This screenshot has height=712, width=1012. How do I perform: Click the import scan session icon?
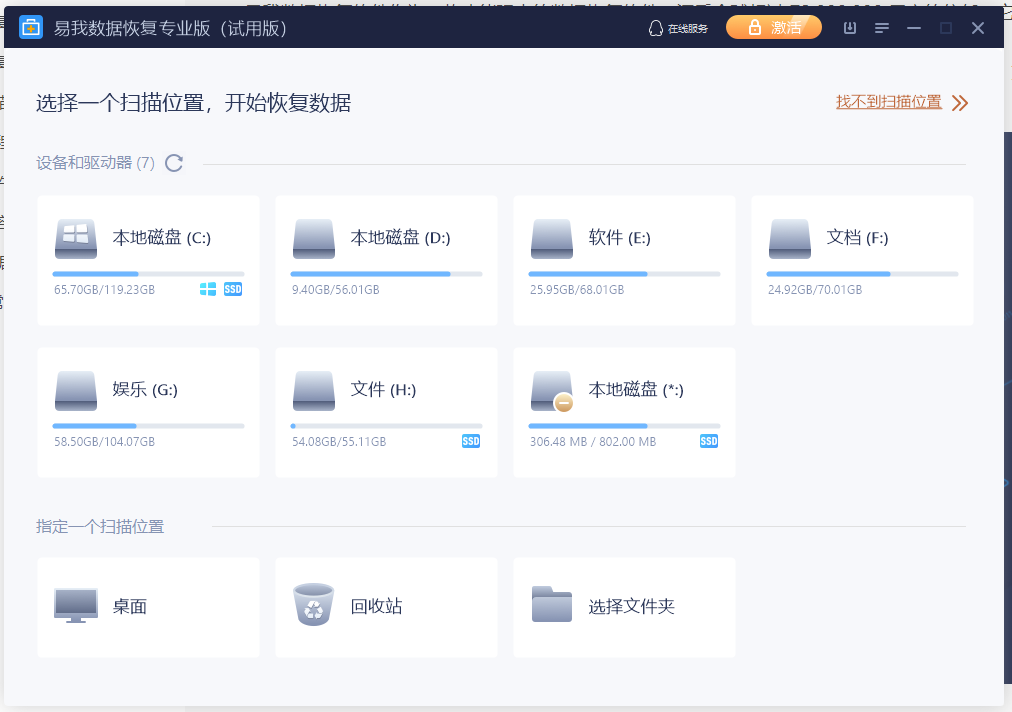point(850,28)
